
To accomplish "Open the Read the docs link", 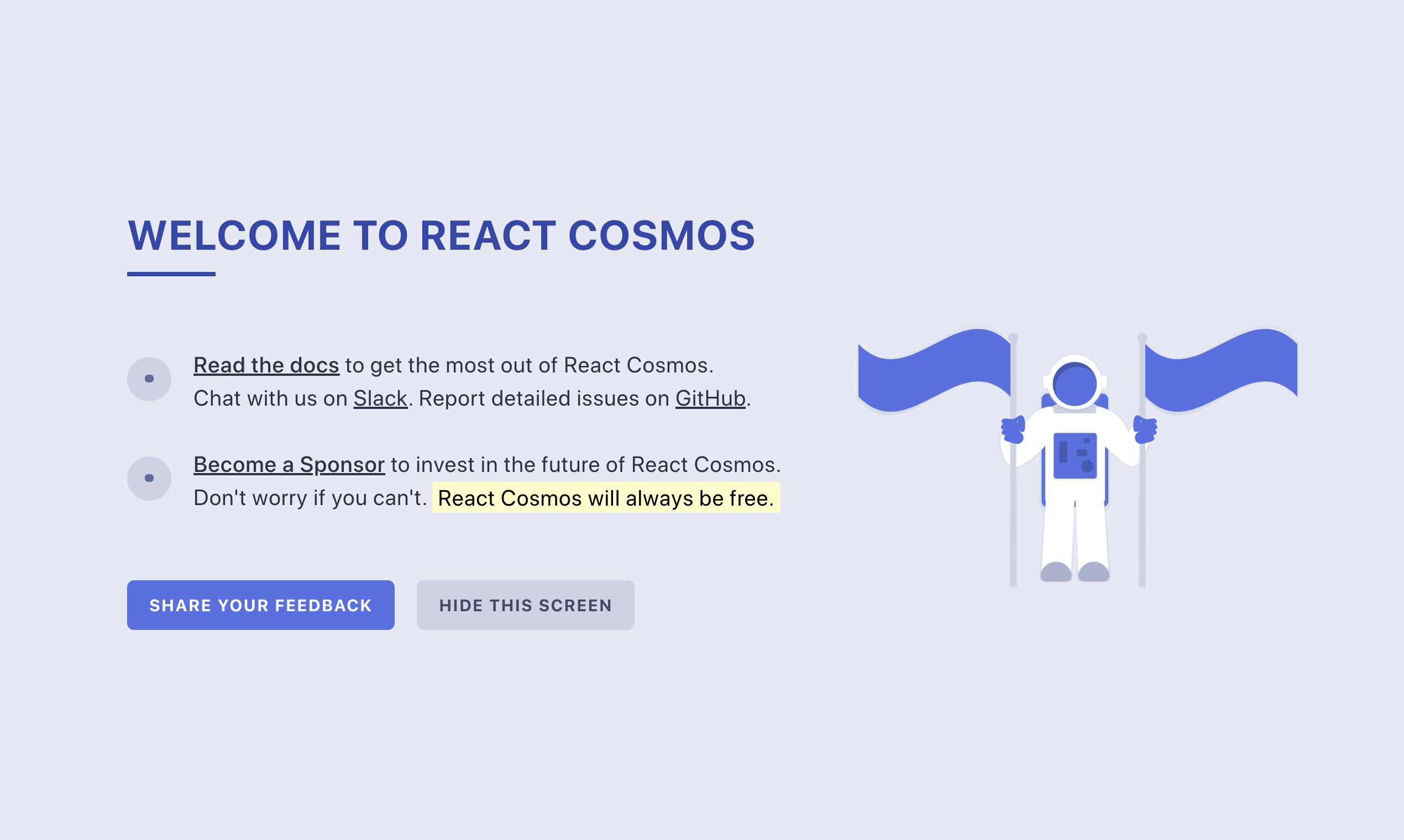I will coord(266,365).
